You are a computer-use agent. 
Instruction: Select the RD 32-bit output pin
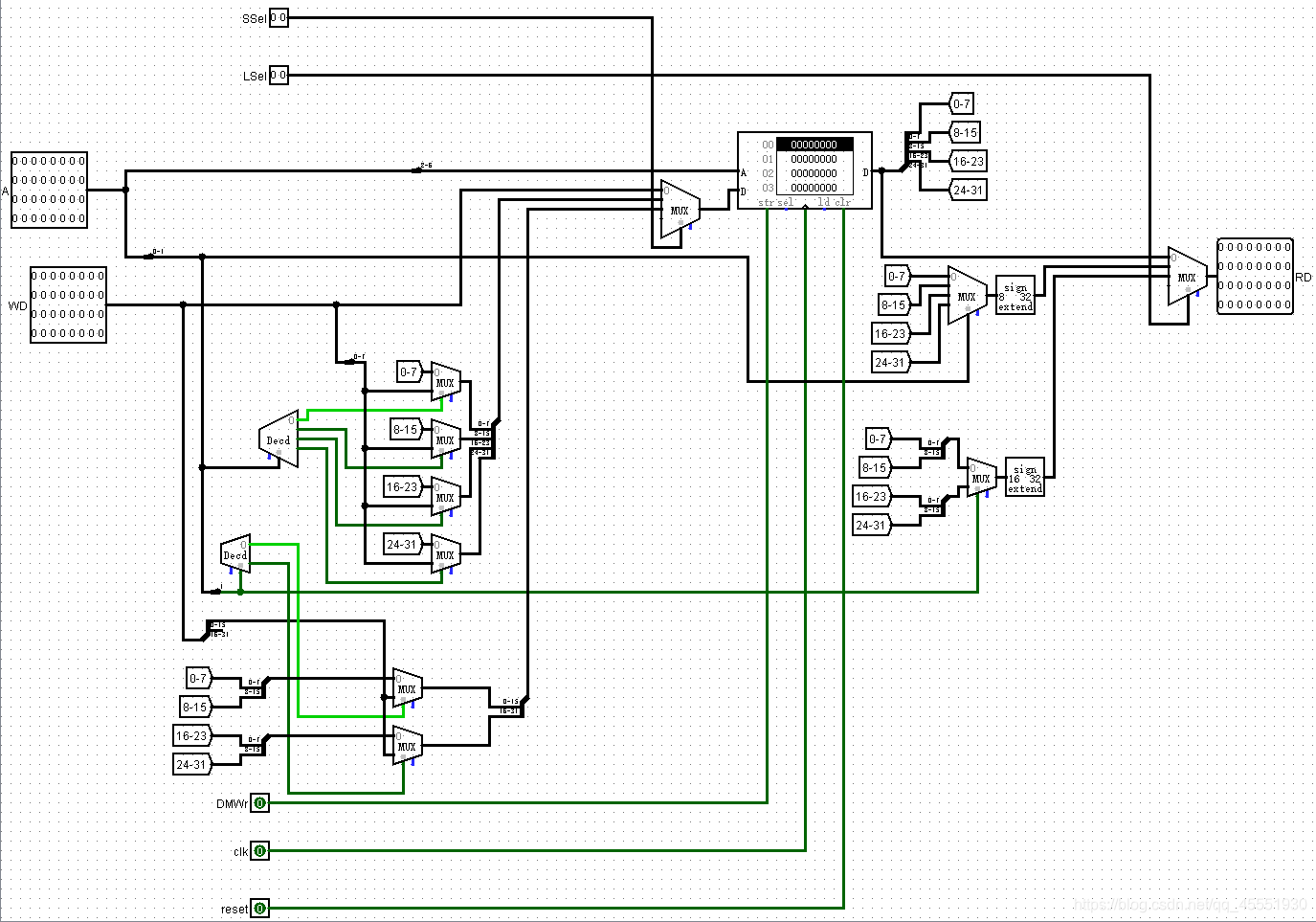1255,276
